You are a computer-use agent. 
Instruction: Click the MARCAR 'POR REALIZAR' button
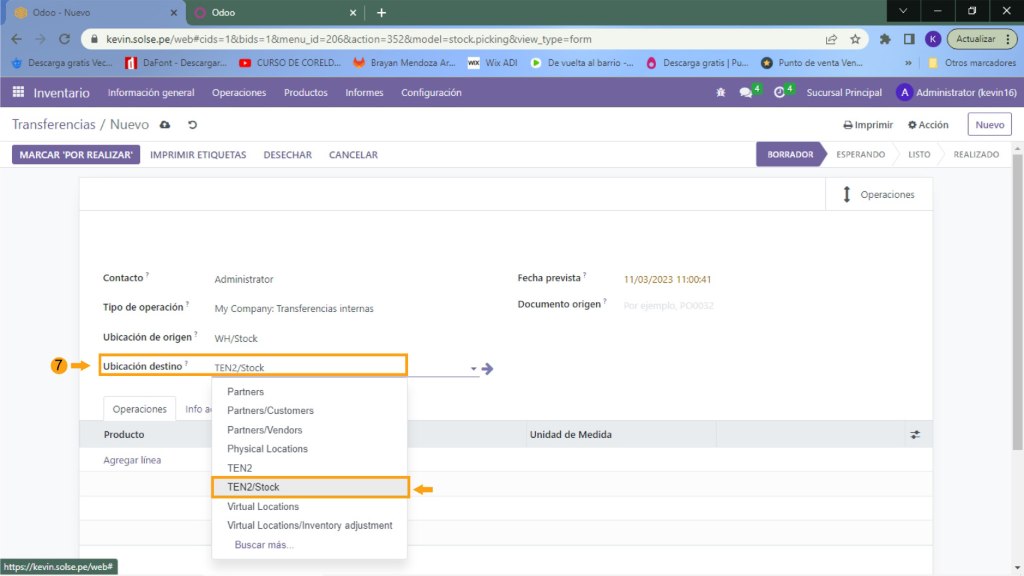pos(76,155)
